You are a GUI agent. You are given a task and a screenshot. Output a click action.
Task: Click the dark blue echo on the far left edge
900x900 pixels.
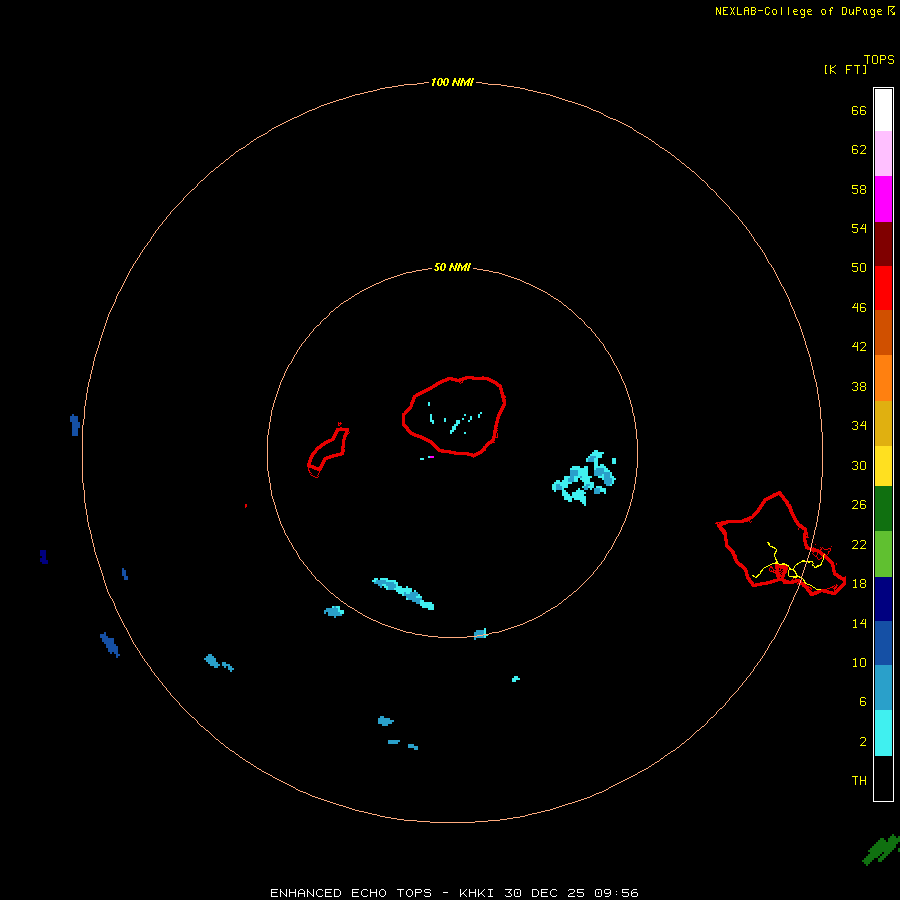pos(44,556)
